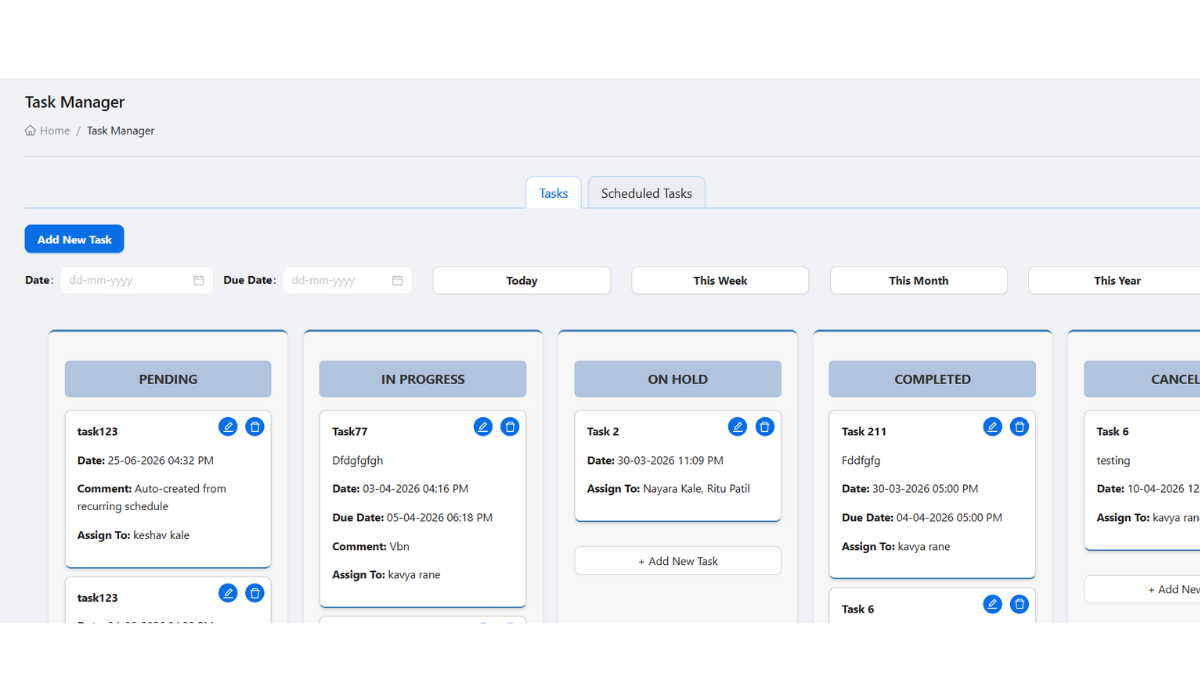1200x700 pixels.
Task: Click the blue Add New Task button
Action: pos(74,239)
